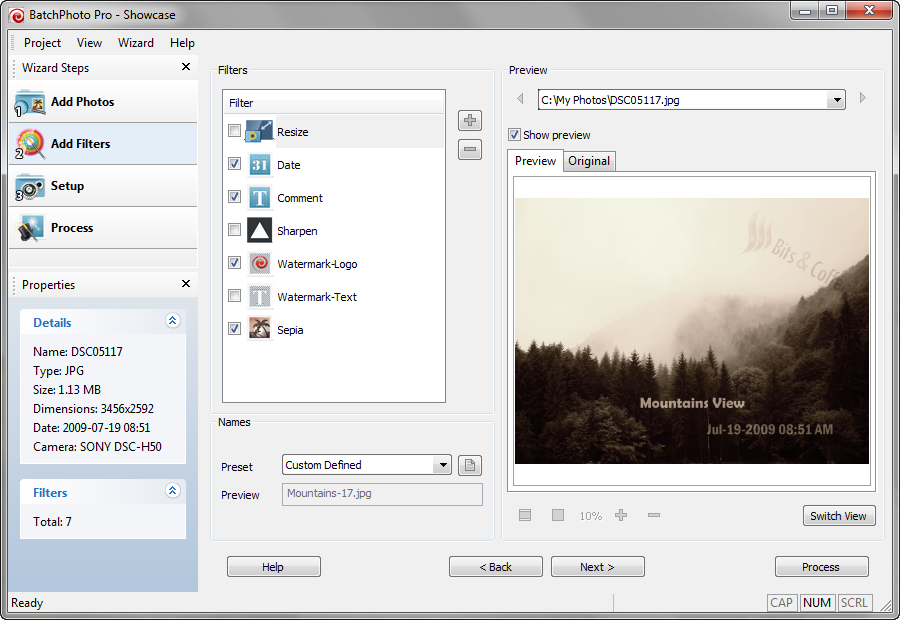Check the Sharpen filter checkbox
Viewport: 900px width, 620px height.
coord(234,230)
